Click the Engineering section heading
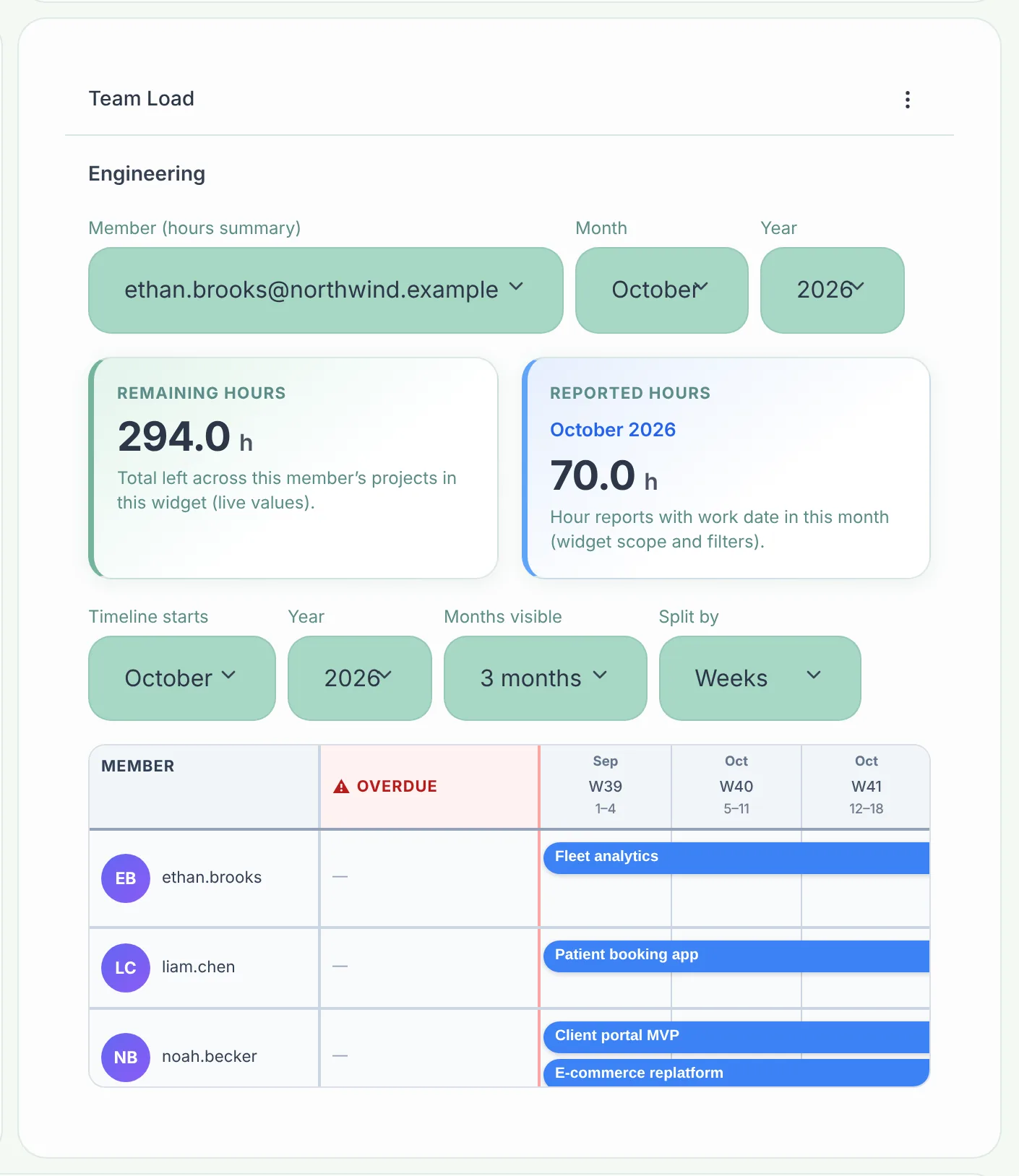 [x=147, y=174]
